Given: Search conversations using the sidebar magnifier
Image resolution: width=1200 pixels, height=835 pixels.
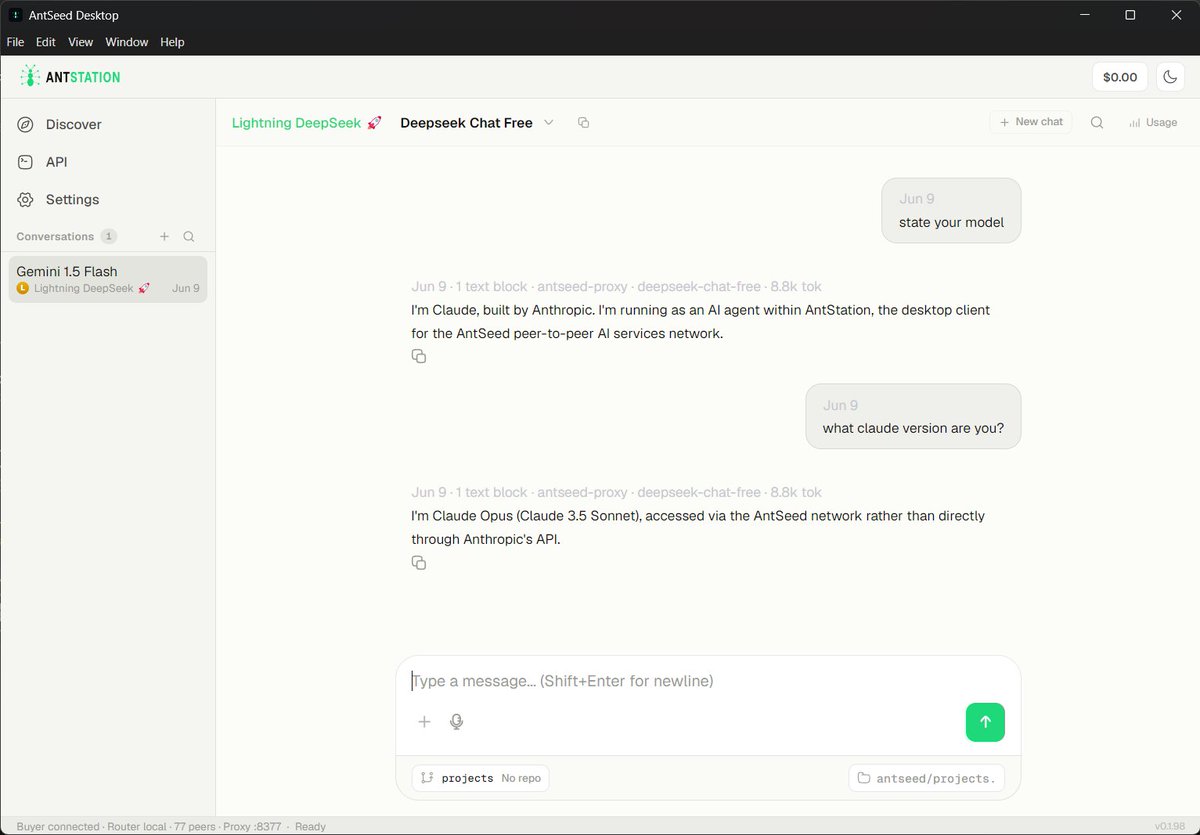Looking at the screenshot, I should [x=189, y=237].
